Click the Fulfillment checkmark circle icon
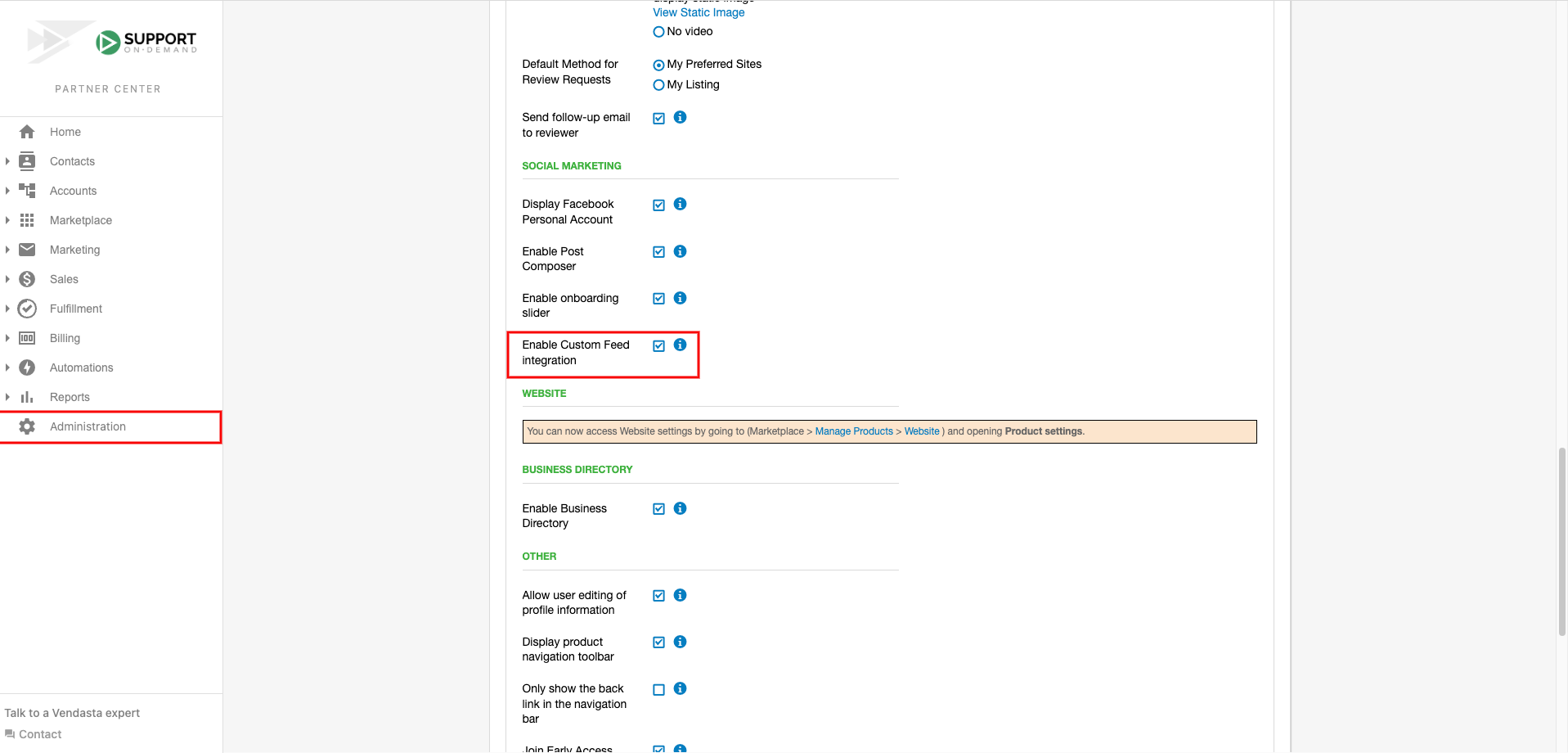The width and height of the screenshot is (1568, 753). tap(27, 309)
